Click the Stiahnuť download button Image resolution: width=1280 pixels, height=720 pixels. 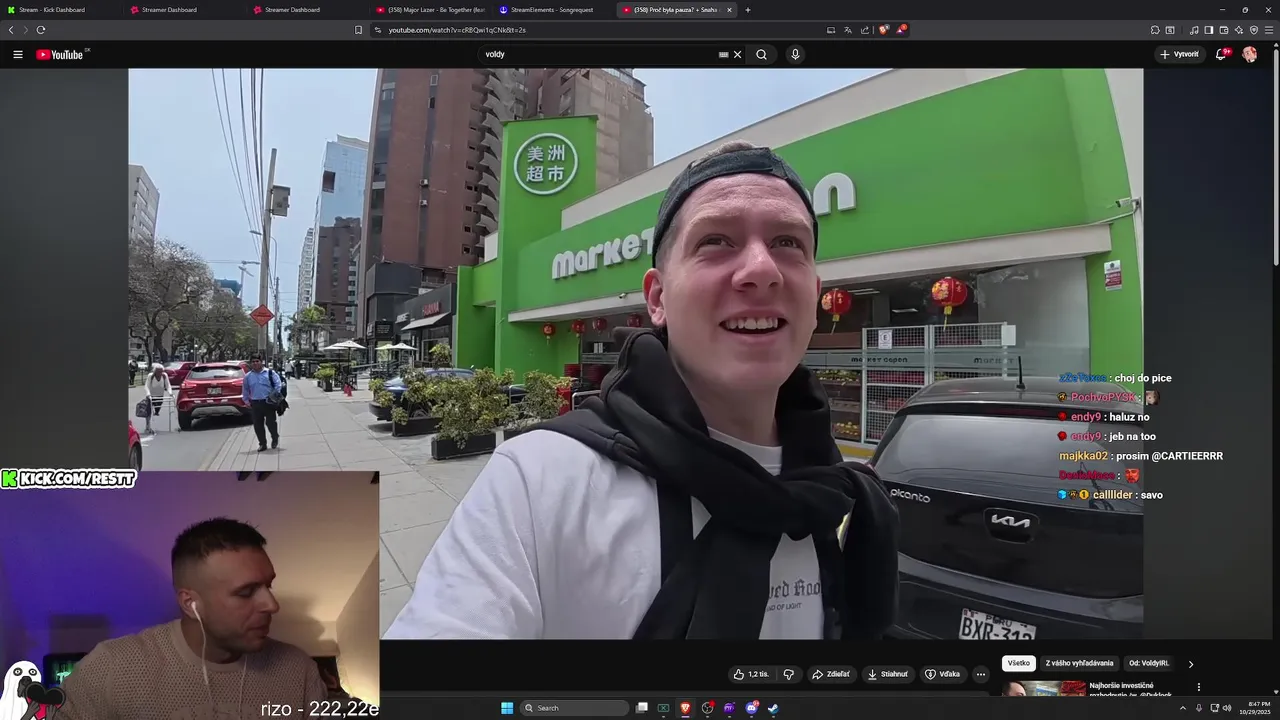click(x=888, y=674)
